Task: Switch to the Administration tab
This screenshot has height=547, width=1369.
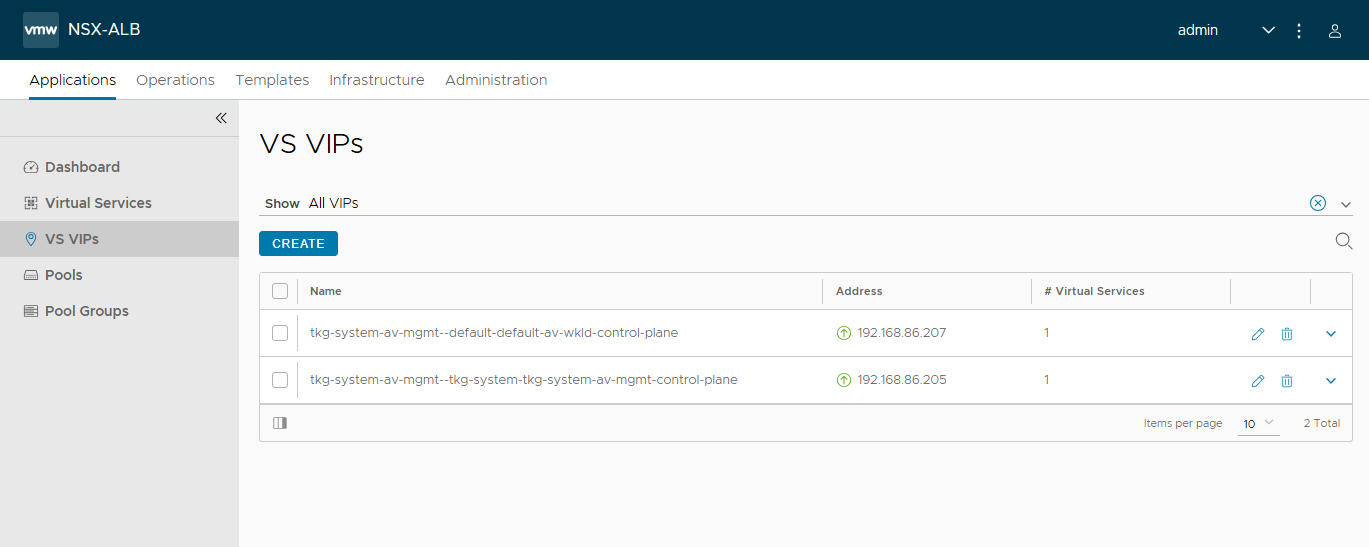Action: point(496,80)
